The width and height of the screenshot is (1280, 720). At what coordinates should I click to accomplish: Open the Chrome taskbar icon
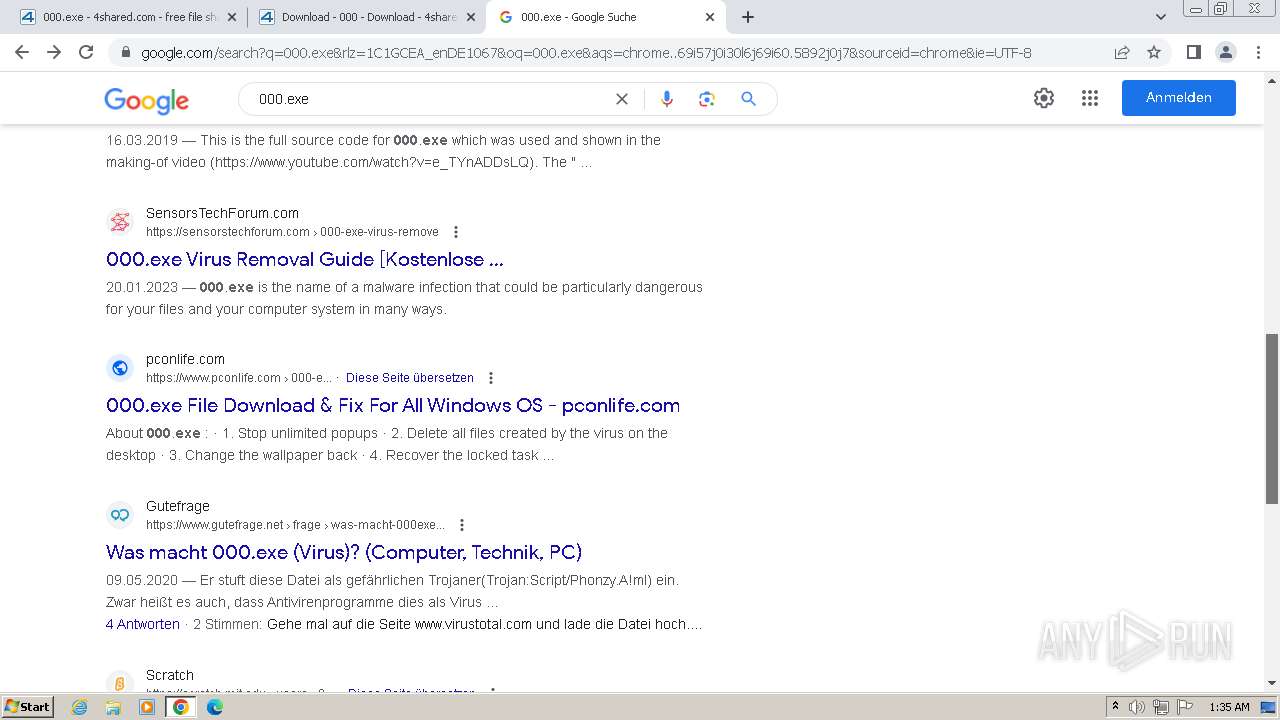(181, 707)
